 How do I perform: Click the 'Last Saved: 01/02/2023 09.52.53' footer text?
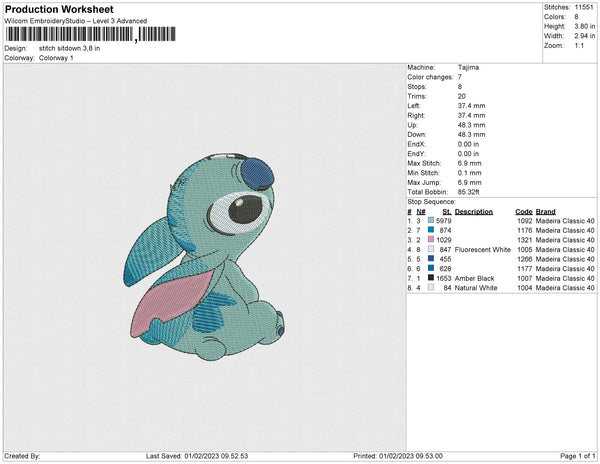(x=197, y=456)
